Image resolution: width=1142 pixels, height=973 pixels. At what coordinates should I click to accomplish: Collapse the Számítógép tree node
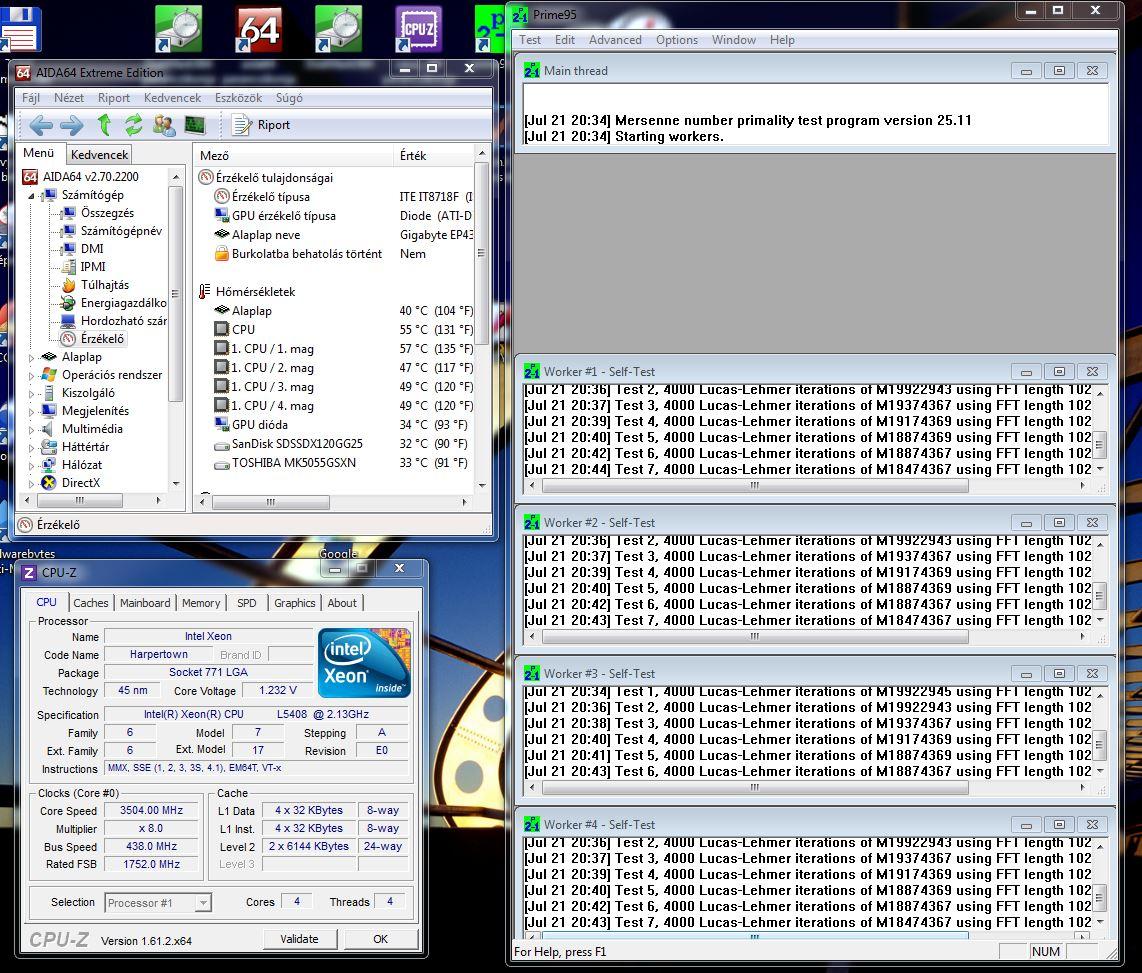31,195
